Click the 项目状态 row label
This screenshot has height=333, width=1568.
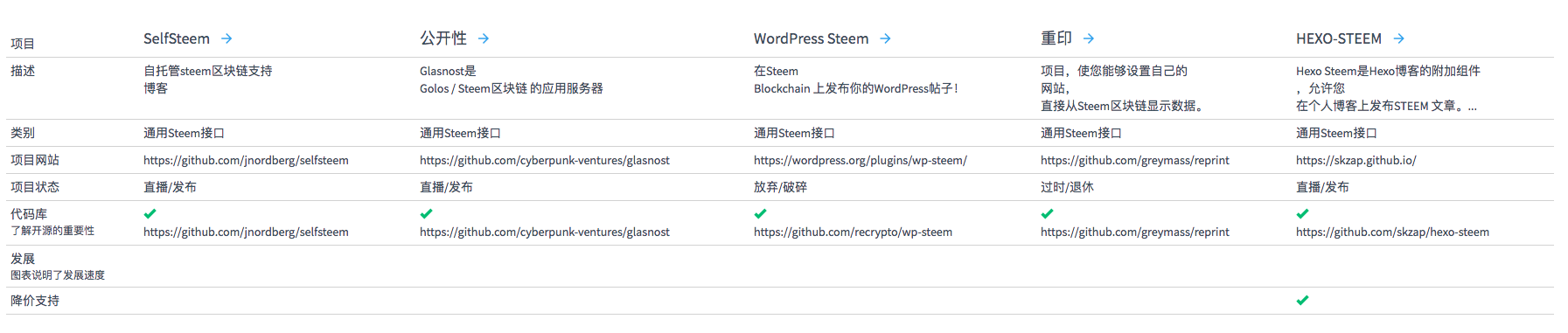pos(35,187)
